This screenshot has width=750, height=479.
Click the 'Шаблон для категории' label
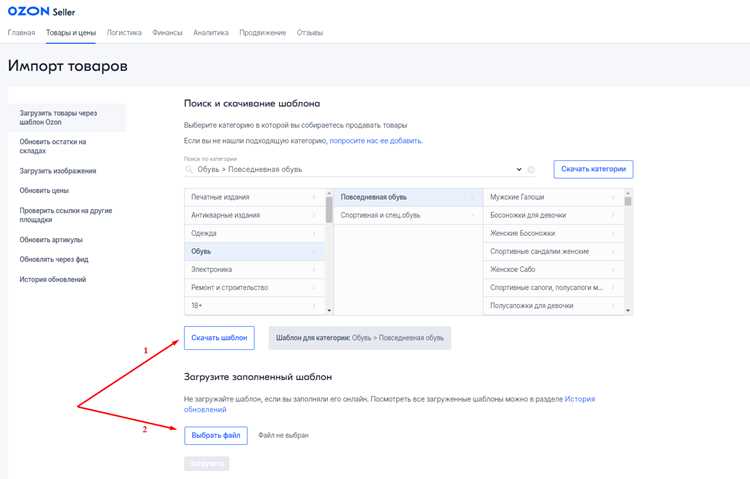[360, 338]
